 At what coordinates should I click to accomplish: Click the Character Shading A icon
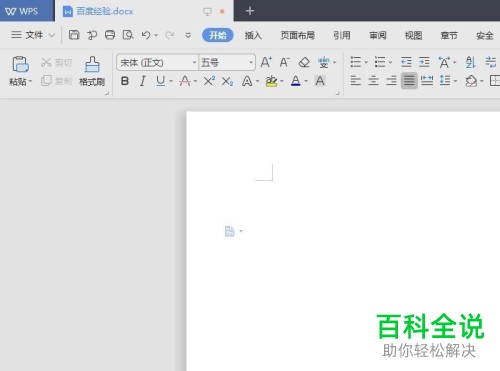click(x=320, y=81)
